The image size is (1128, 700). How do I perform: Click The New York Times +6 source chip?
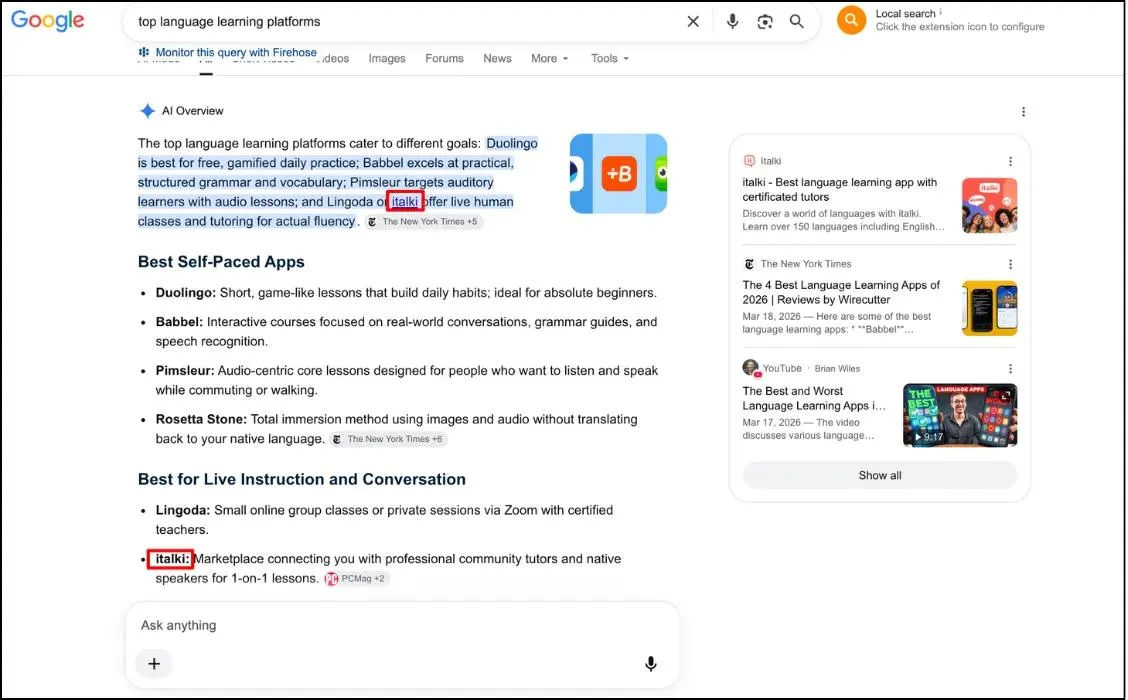click(x=388, y=439)
